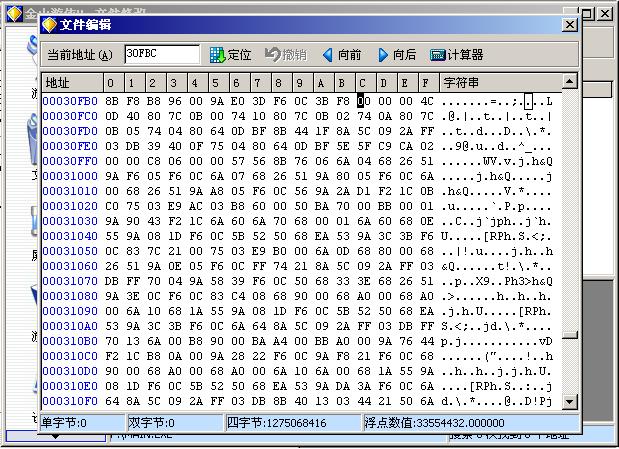The image size is (619, 449).
Task: Click byte 0D in row 00030FC0
Action: coord(112,116)
